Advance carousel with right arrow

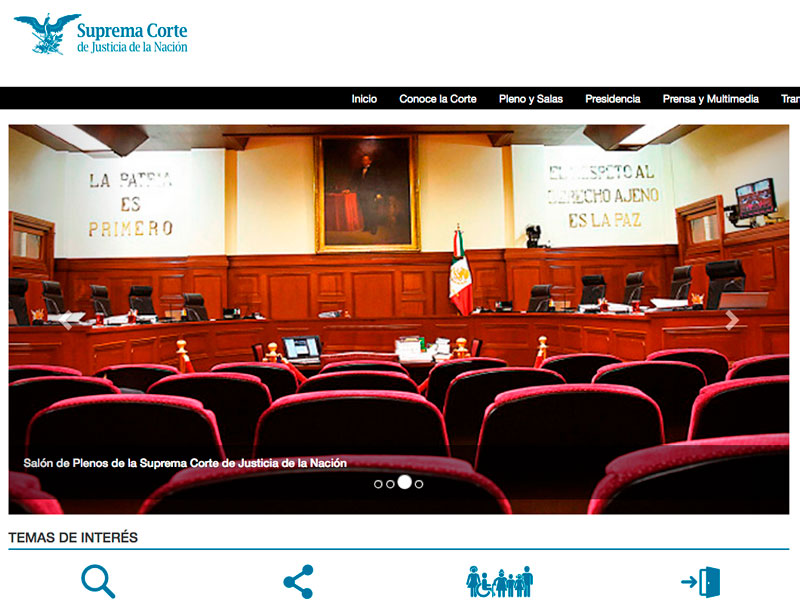tap(732, 320)
